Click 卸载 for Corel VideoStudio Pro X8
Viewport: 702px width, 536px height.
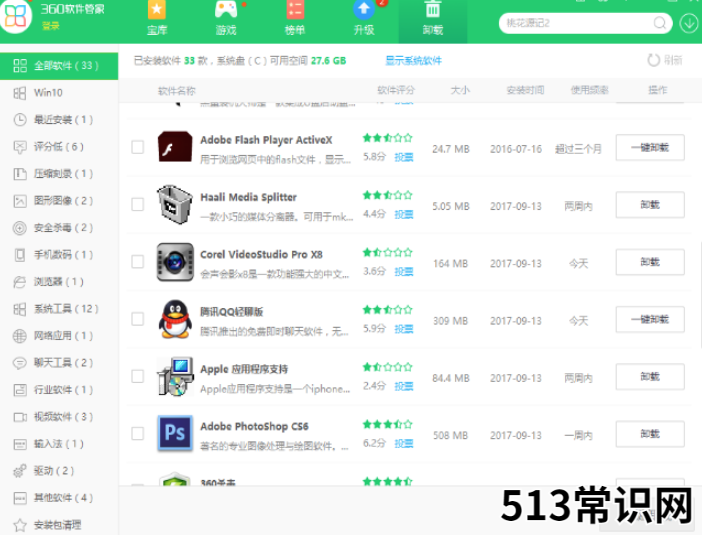650,262
